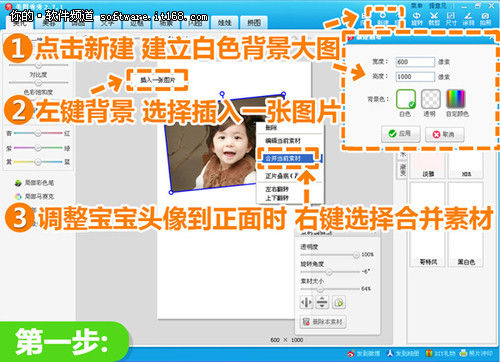Choose custom color (自定颜色) rainbow swatch
This screenshot has width=500, height=362.
(455, 99)
